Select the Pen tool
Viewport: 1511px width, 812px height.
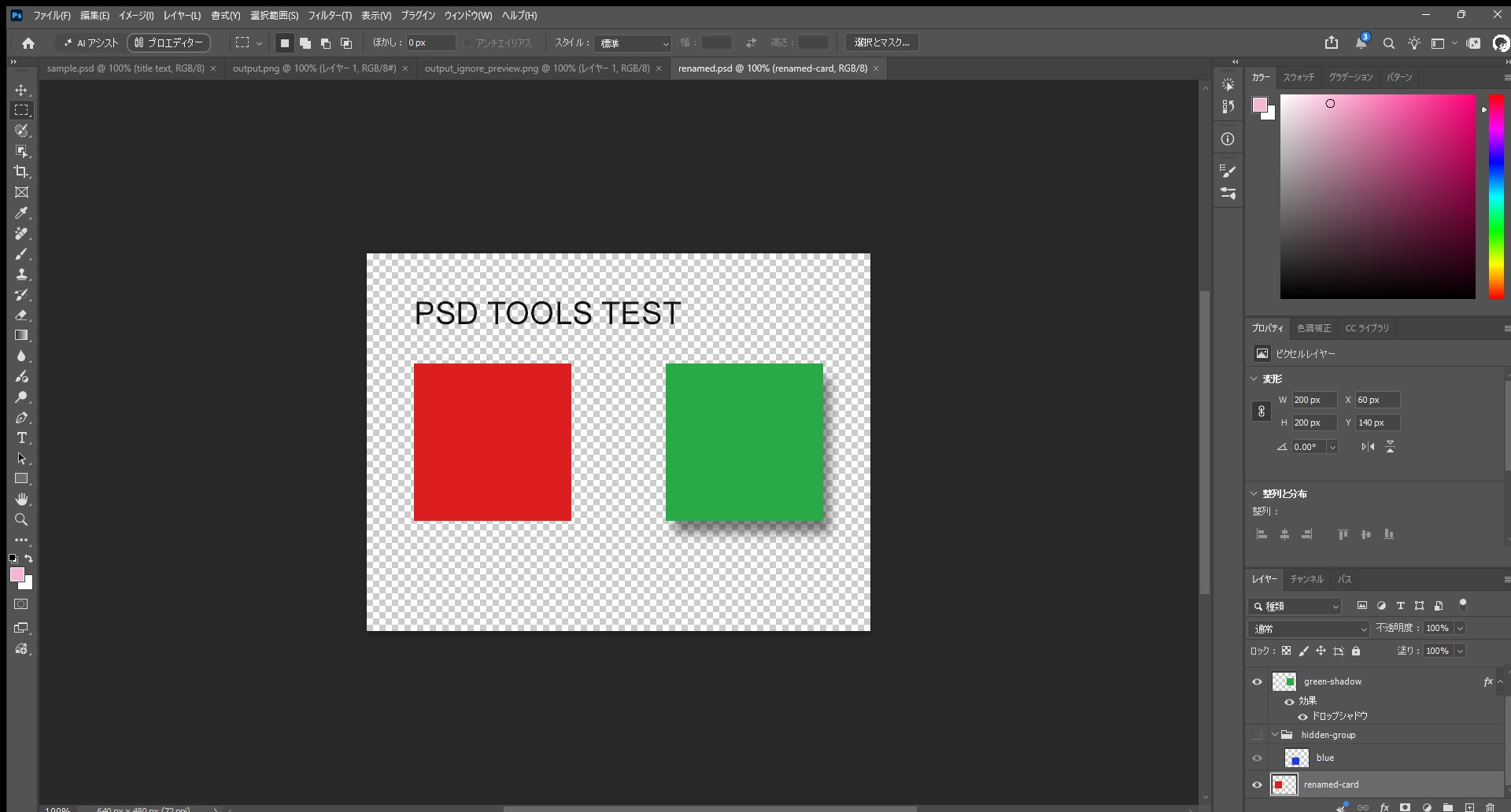(21, 417)
